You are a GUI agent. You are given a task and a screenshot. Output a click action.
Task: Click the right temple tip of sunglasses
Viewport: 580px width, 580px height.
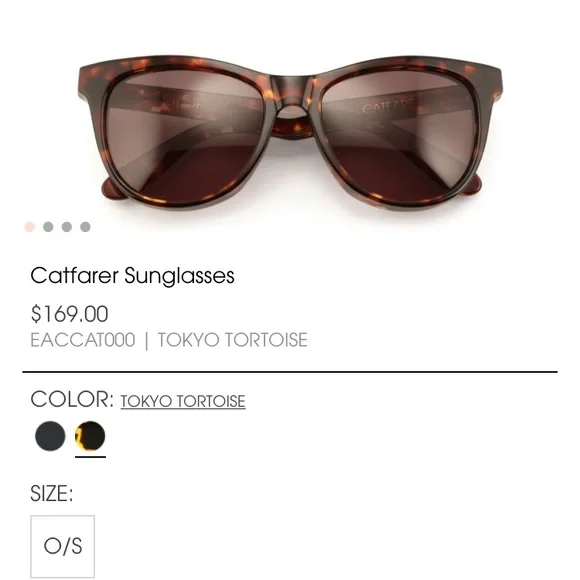pyautogui.click(x=473, y=184)
